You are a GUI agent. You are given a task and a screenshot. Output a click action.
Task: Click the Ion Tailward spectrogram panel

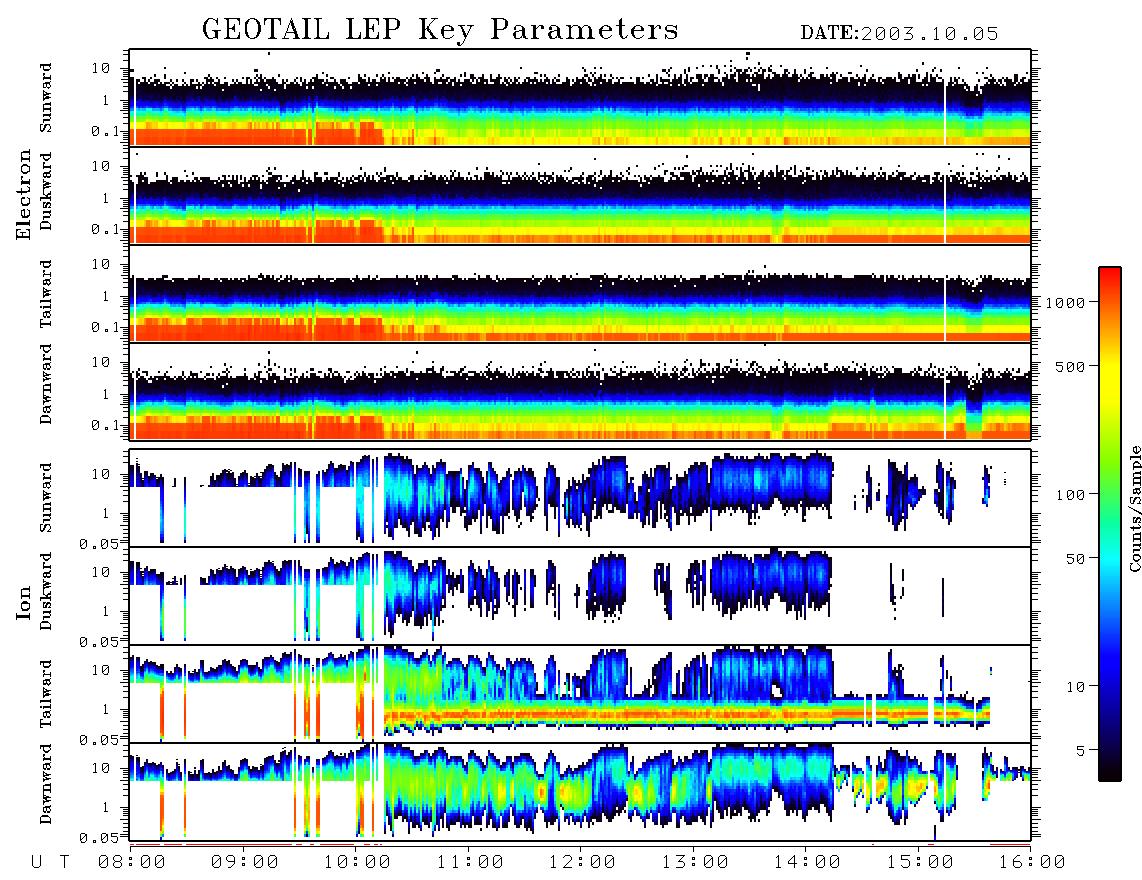[x=580, y=694]
